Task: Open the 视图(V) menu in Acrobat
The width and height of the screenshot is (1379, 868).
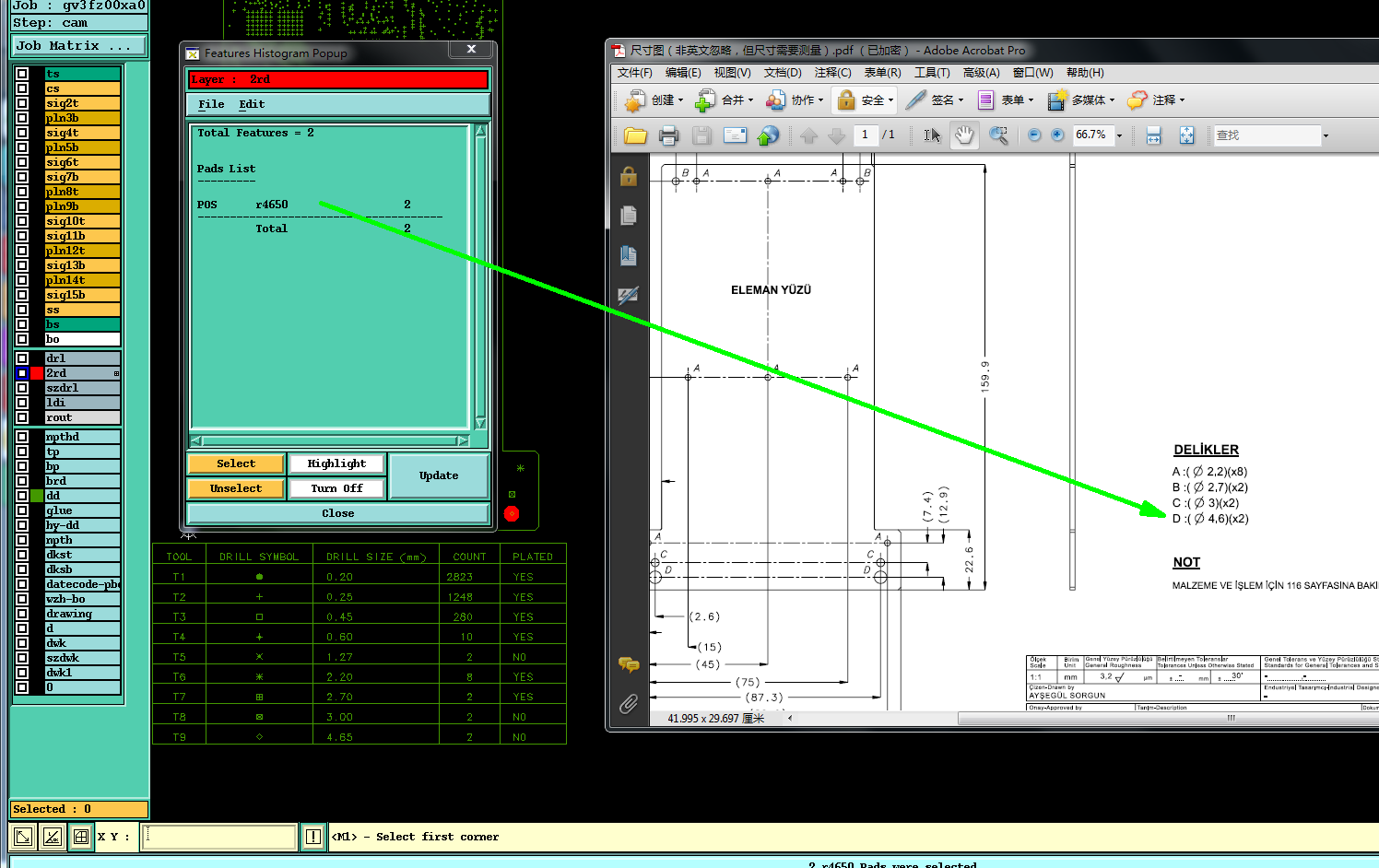Action: click(733, 73)
